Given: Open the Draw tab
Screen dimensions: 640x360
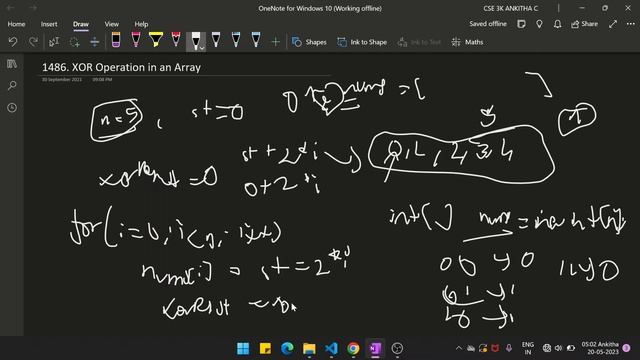Looking at the screenshot, I should (81, 24).
